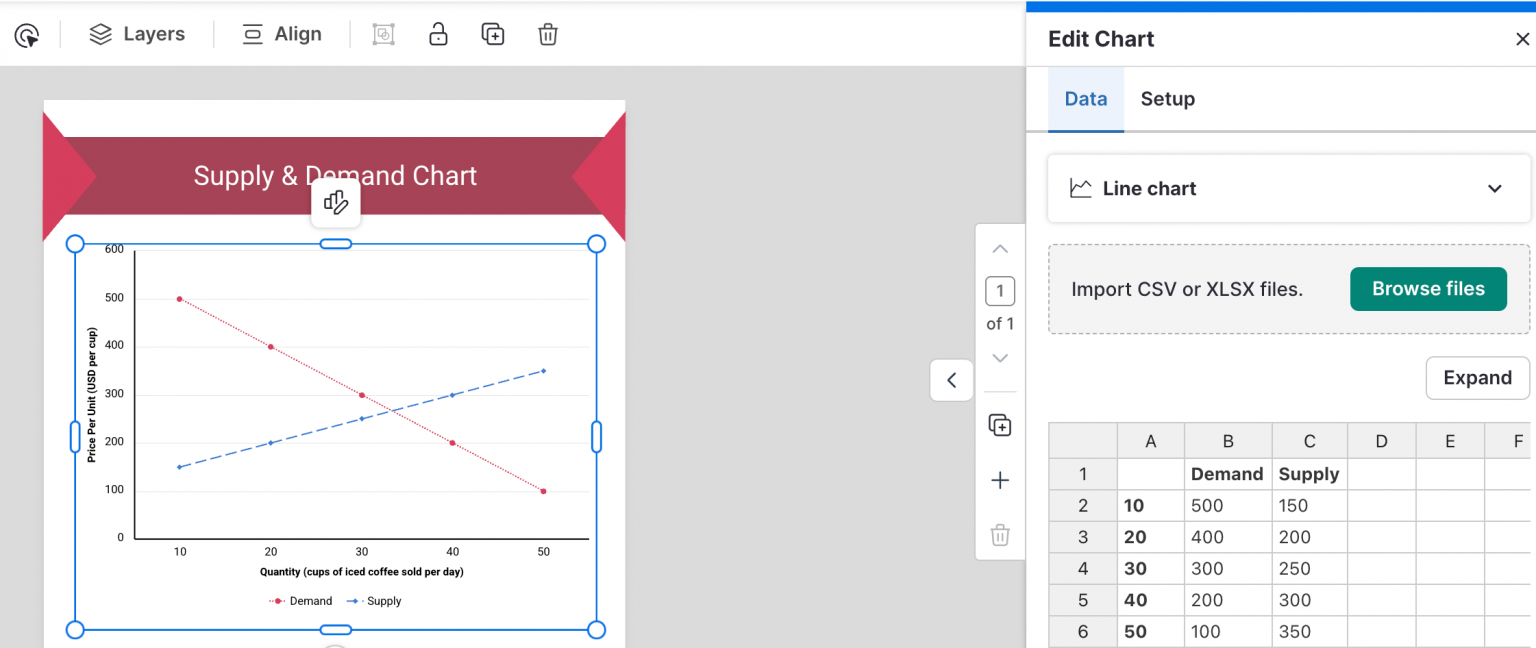
Task: Click Browse files to import data
Action: coord(1428,288)
